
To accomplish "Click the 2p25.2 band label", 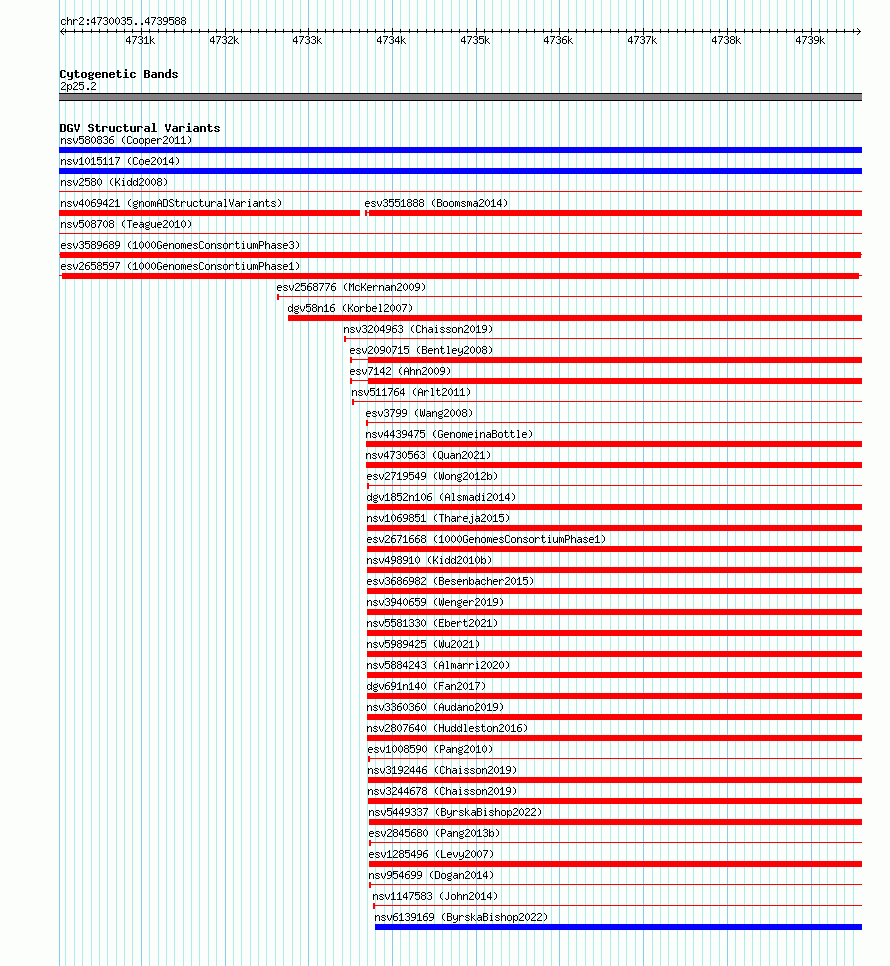I will tap(78, 86).
